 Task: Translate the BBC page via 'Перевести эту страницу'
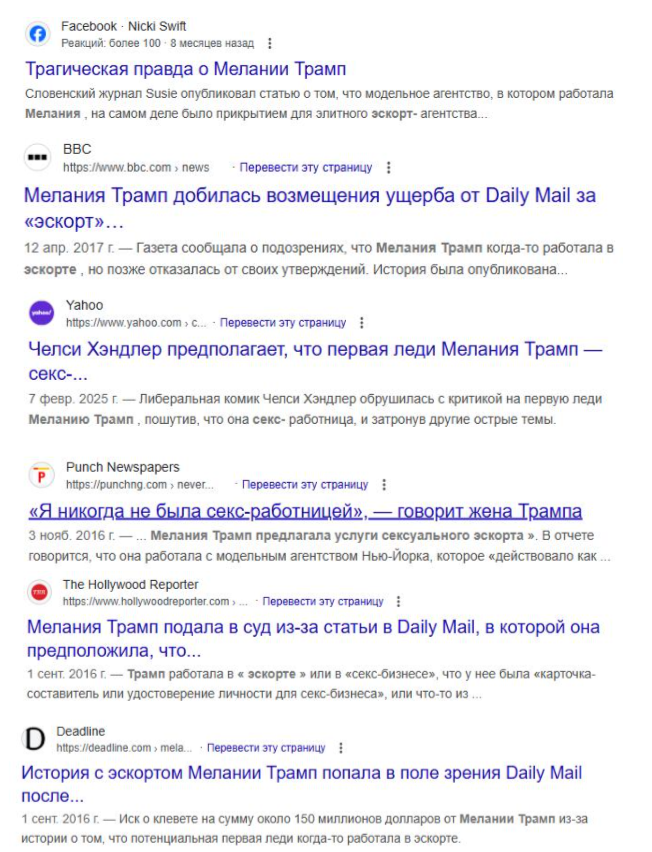click(x=306, y=167)
